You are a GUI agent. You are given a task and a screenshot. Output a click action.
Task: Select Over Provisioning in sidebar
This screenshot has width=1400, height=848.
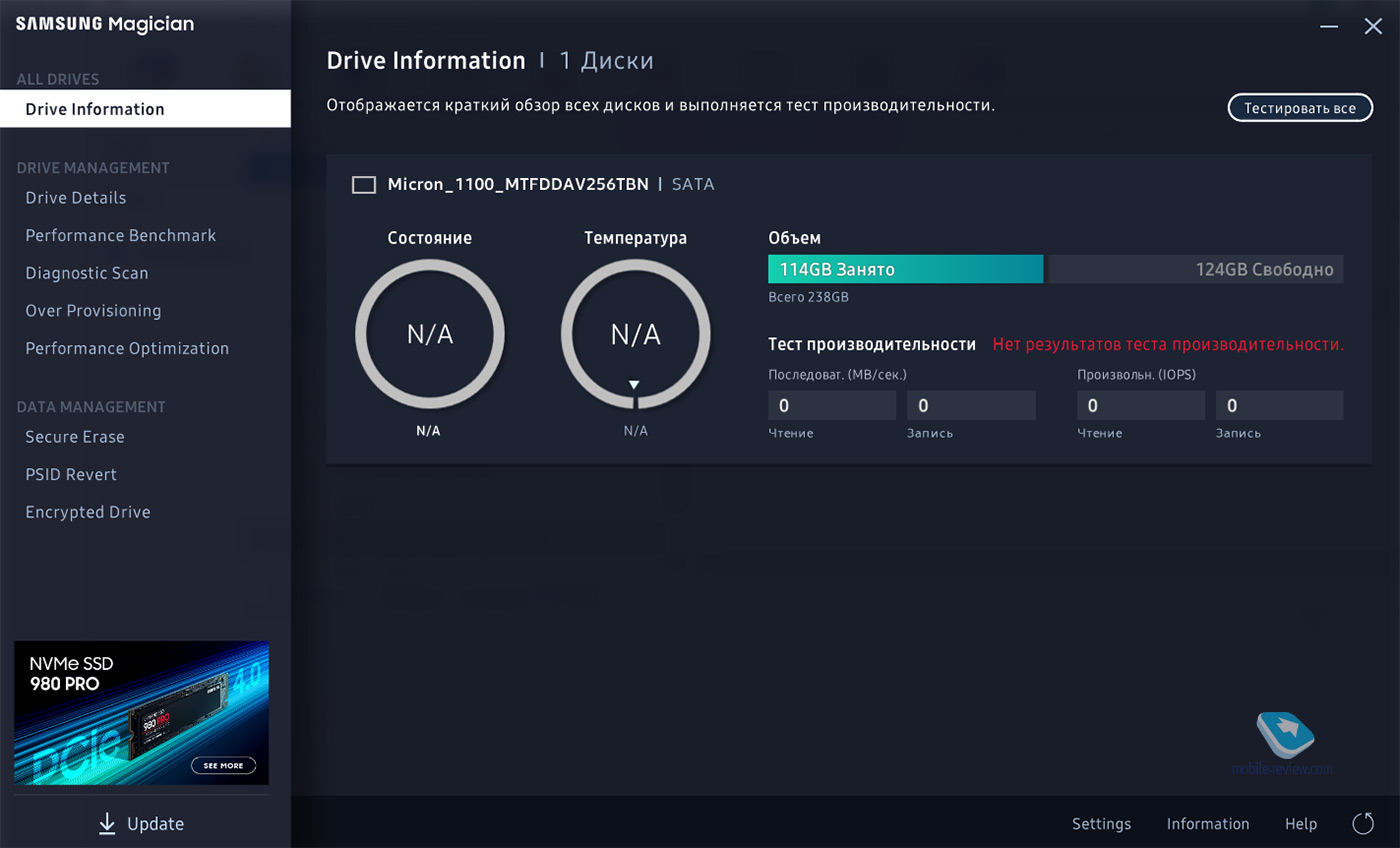coord(93,311)
